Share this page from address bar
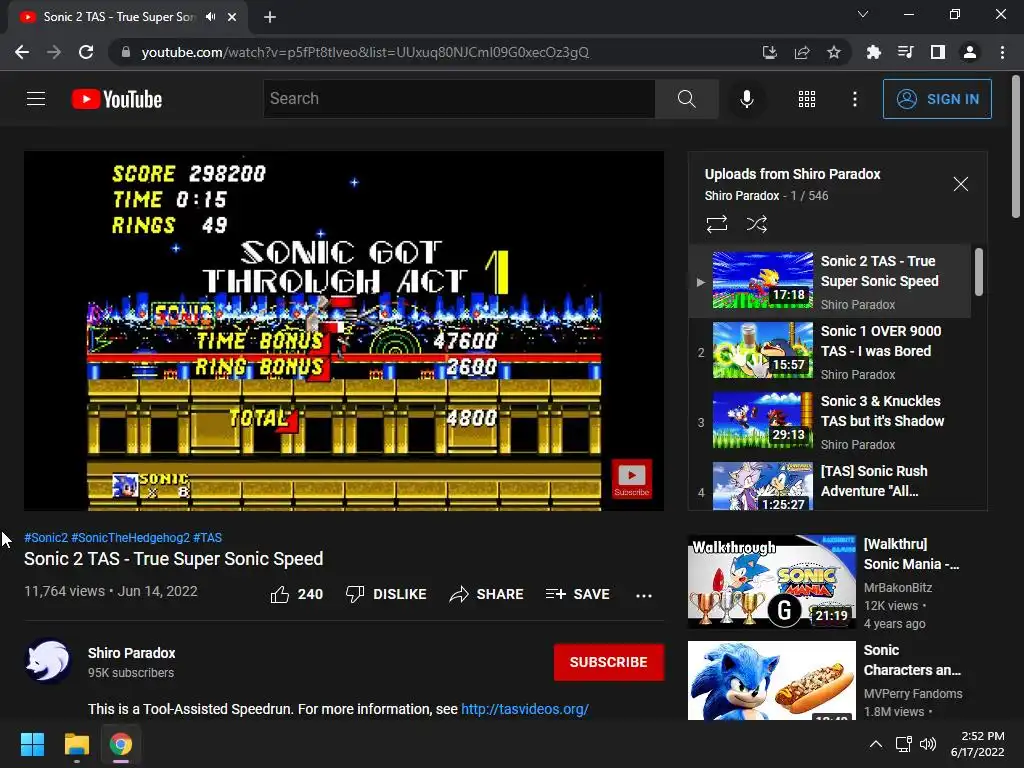The height and width of the screenshot is (768, 1024). point(802,52)
